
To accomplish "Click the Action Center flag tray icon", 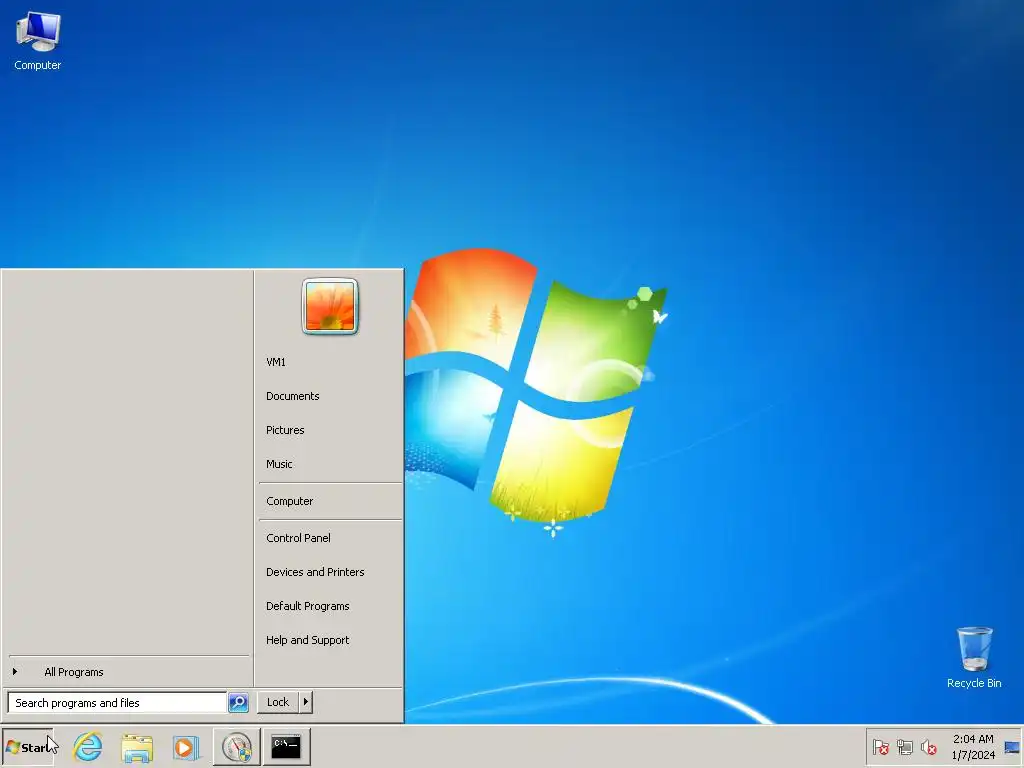I will click(880, 746).
